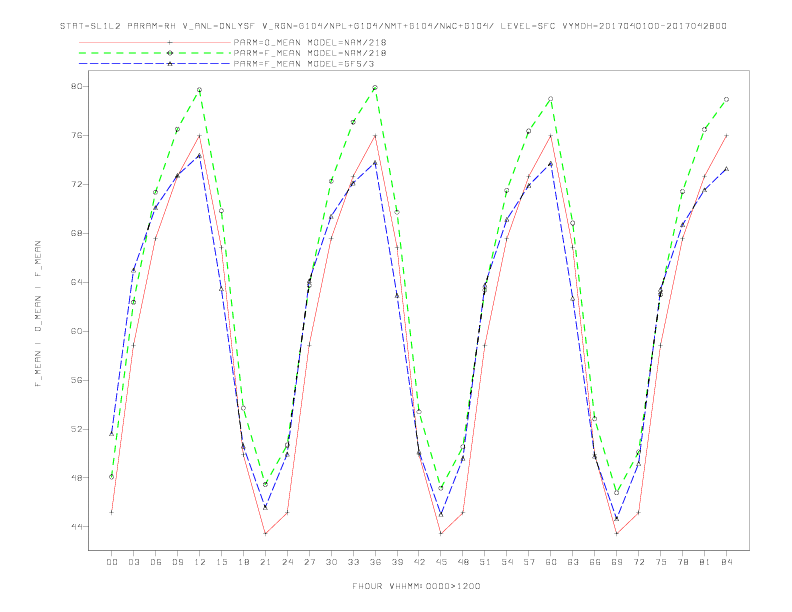
Task: Click x-axis forecast hour 75
Action: pos(661,562)
